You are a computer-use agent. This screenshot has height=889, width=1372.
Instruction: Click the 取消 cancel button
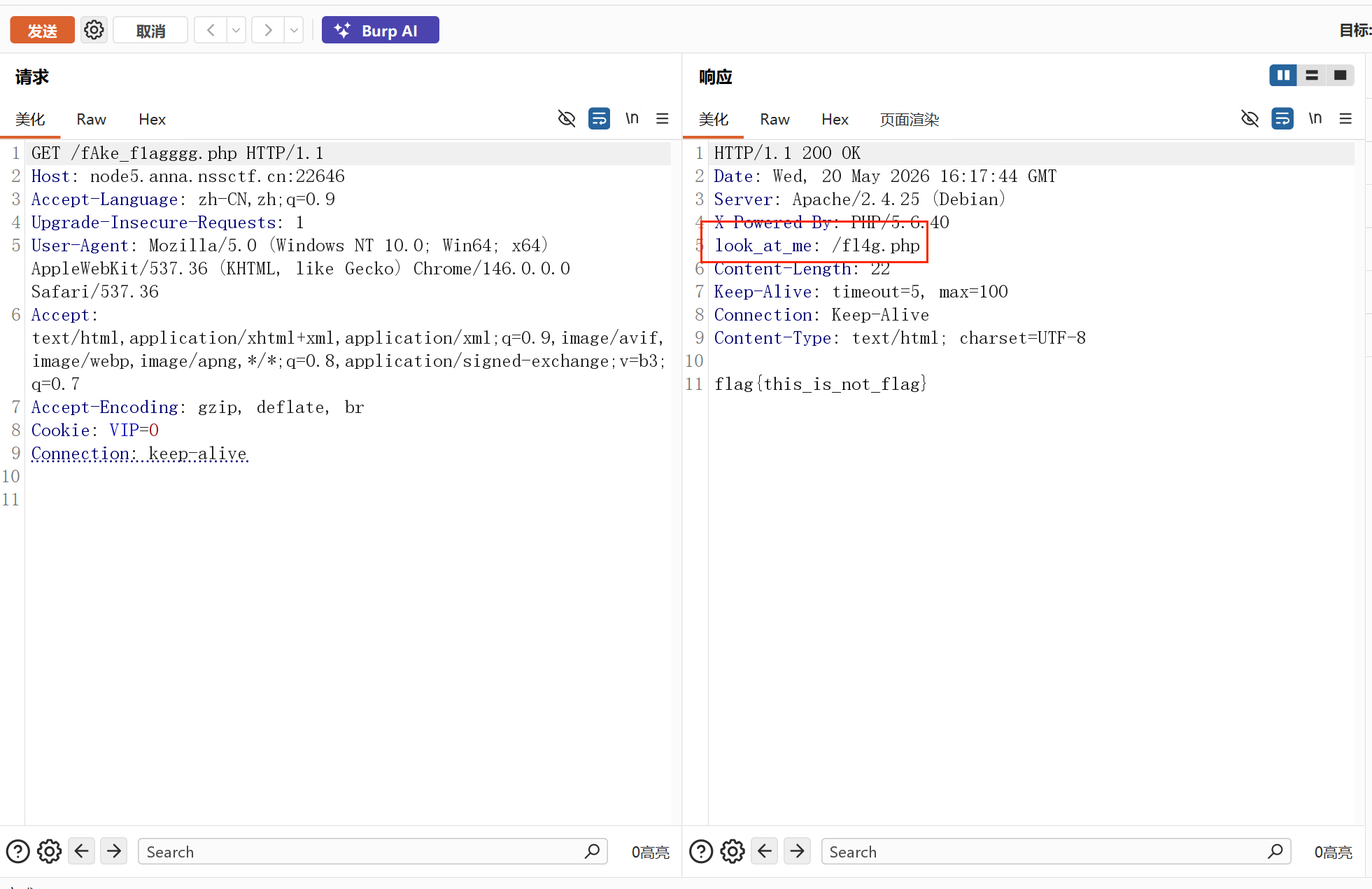tap(150, 30)
